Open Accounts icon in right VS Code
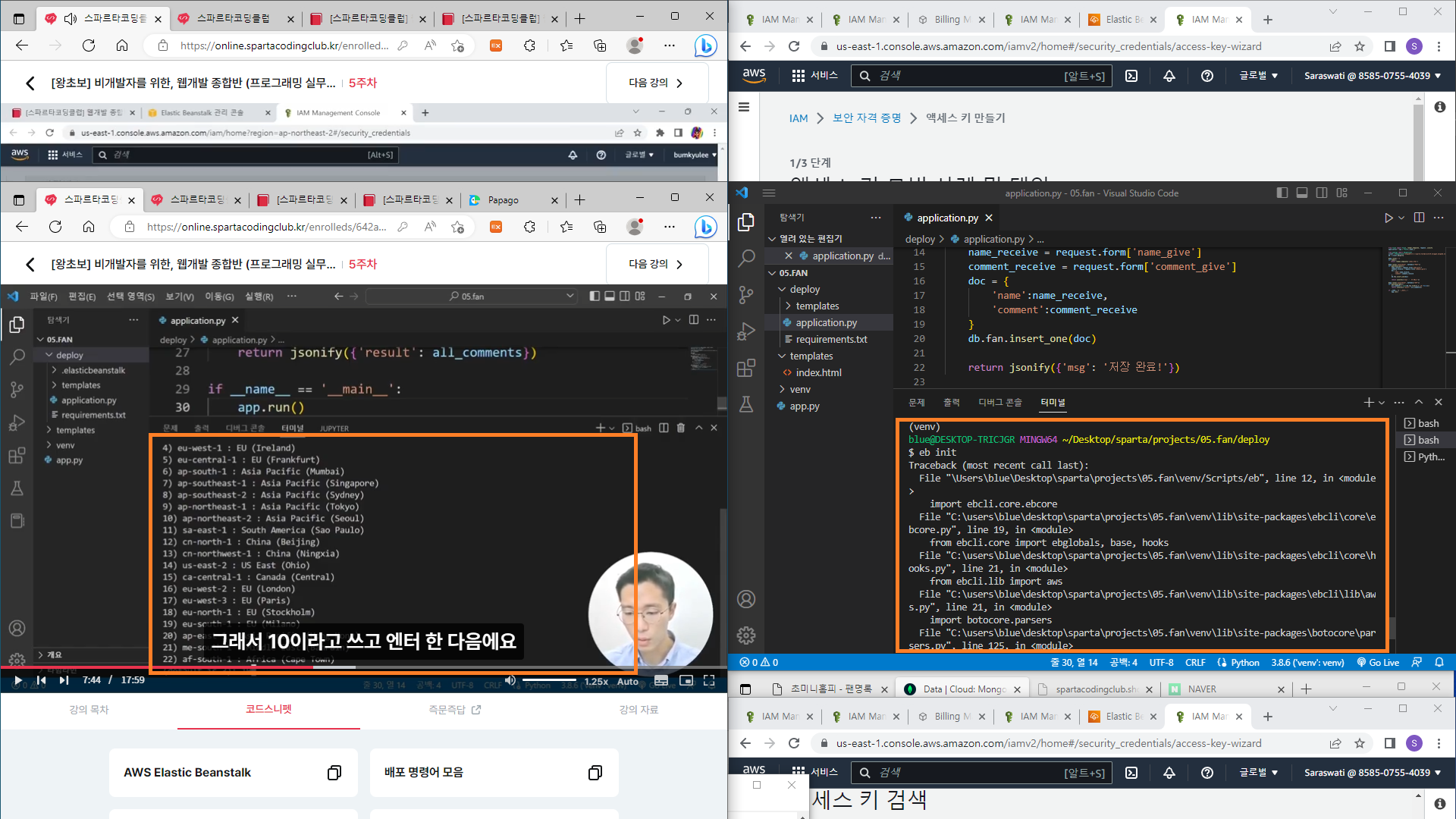Viewport: 1456px width, 819px height. (x=746, y=599)
